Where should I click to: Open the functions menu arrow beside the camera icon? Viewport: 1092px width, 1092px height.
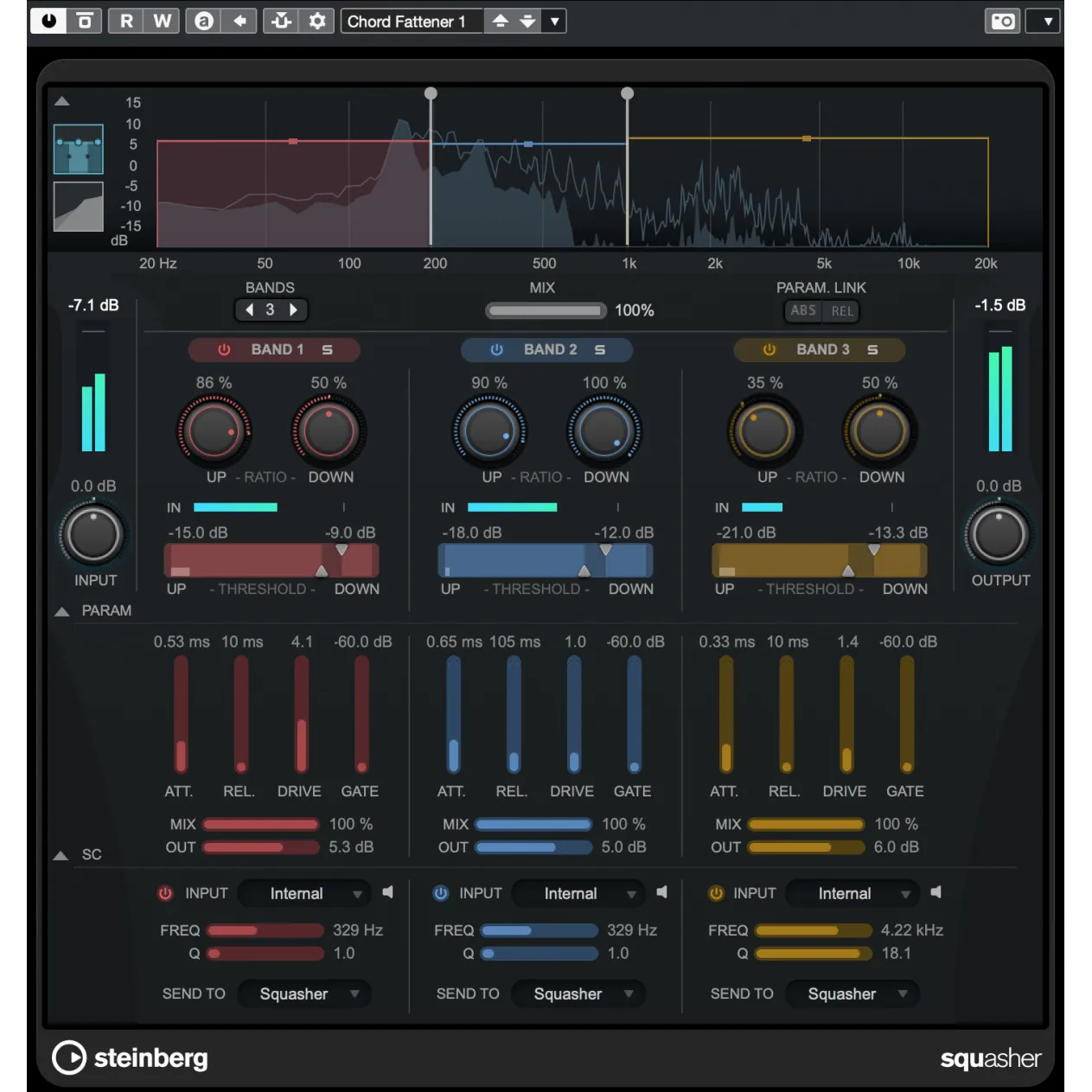1044,21
